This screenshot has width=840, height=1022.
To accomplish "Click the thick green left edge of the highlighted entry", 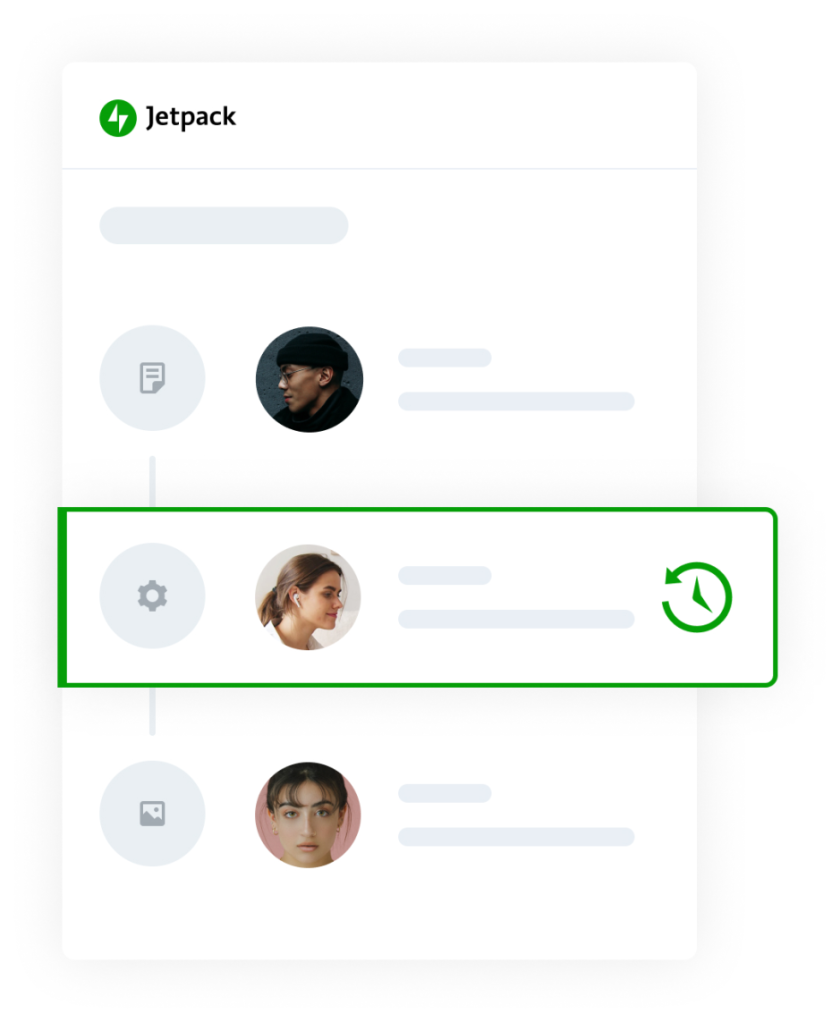I will pos(63,597).
